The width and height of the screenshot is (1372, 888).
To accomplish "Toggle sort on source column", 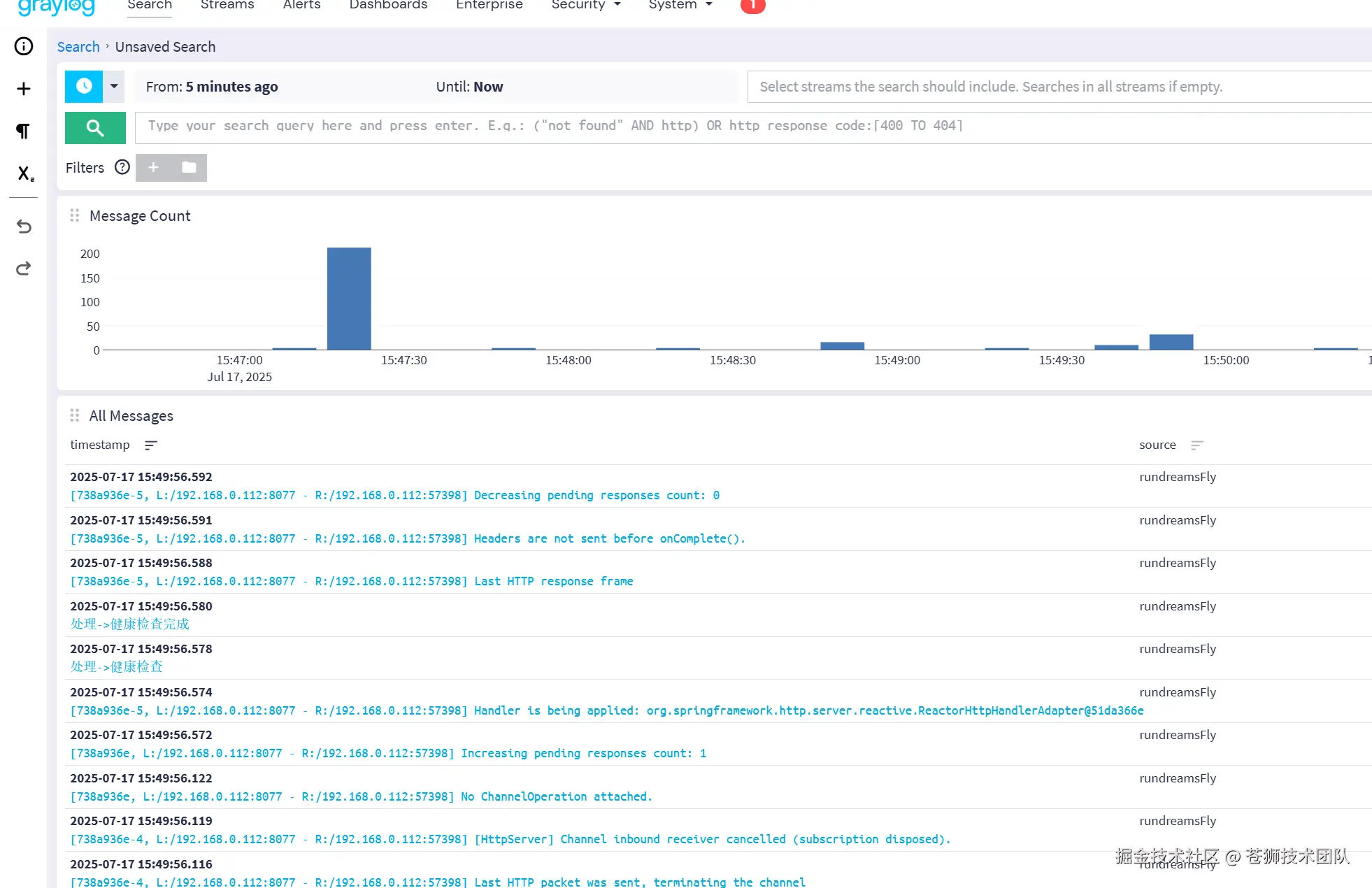I will 1196,445.
